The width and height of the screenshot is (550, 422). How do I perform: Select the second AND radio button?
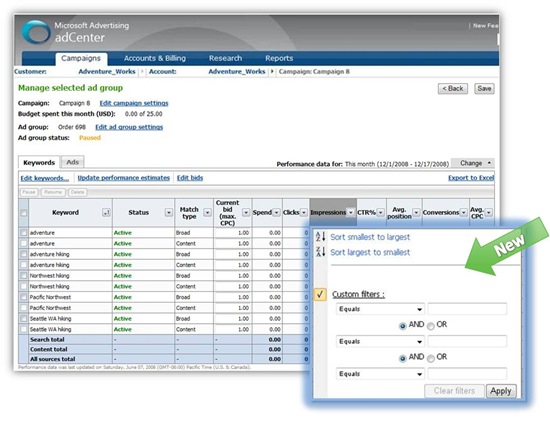403,358
